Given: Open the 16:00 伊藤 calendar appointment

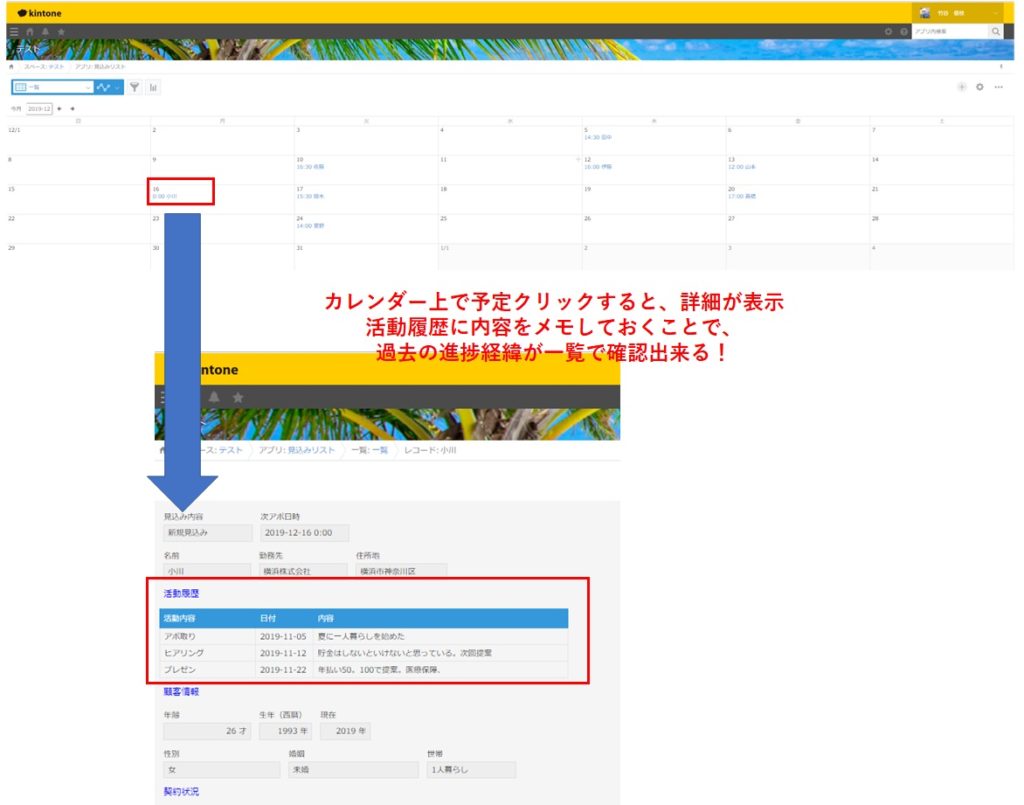Looking at the screenshot, I should pyautogui.click(x=599, y=165).
